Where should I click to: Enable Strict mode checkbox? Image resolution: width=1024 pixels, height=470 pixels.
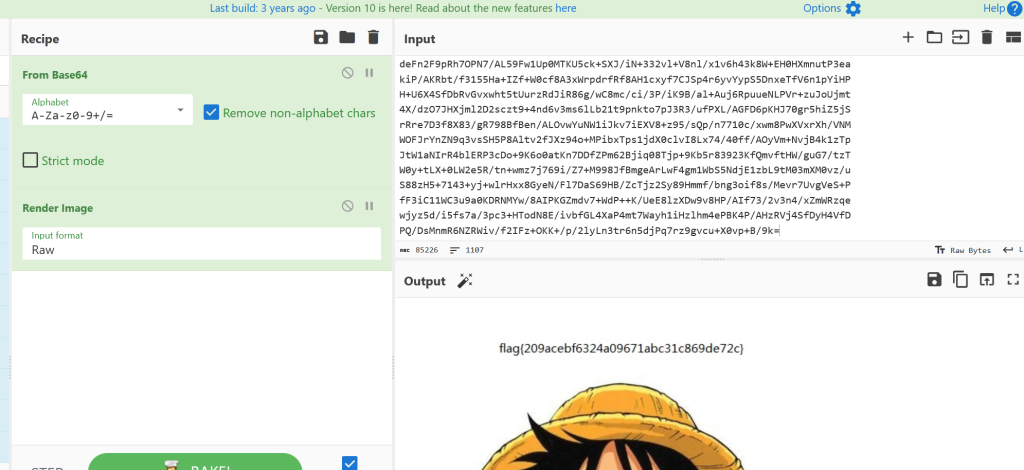30,160
